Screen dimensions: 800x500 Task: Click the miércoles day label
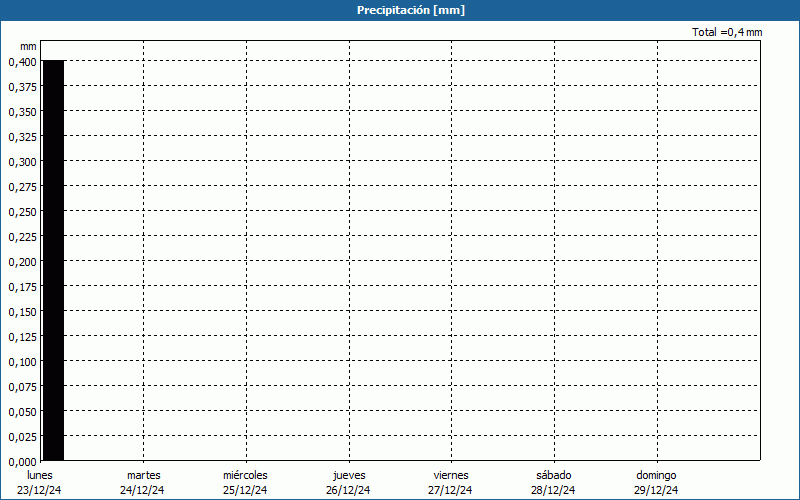tap(245, 475)
